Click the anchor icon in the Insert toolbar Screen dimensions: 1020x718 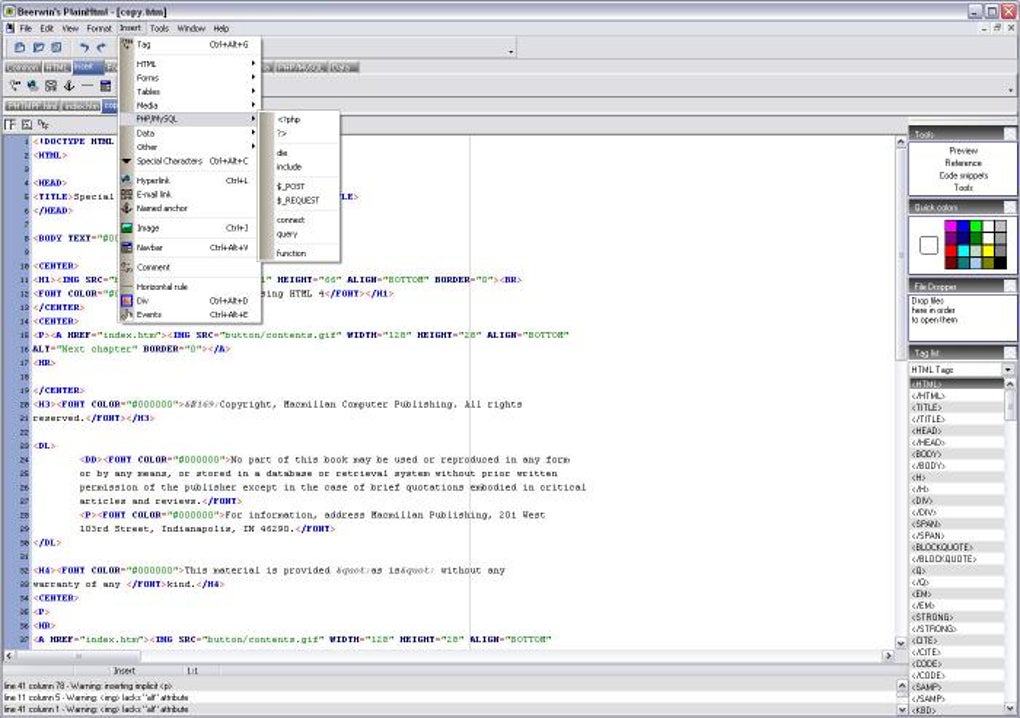click(69, 86)
